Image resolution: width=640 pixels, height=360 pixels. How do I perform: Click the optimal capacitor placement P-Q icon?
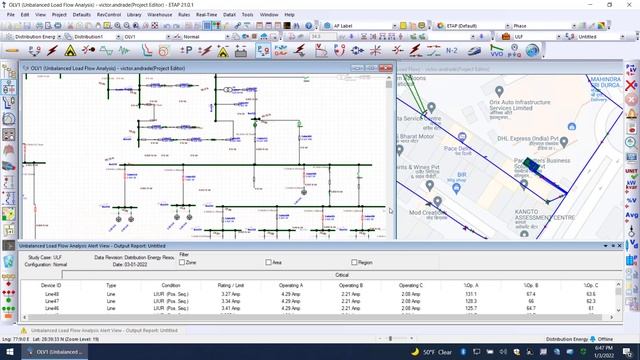pos(515,51)
